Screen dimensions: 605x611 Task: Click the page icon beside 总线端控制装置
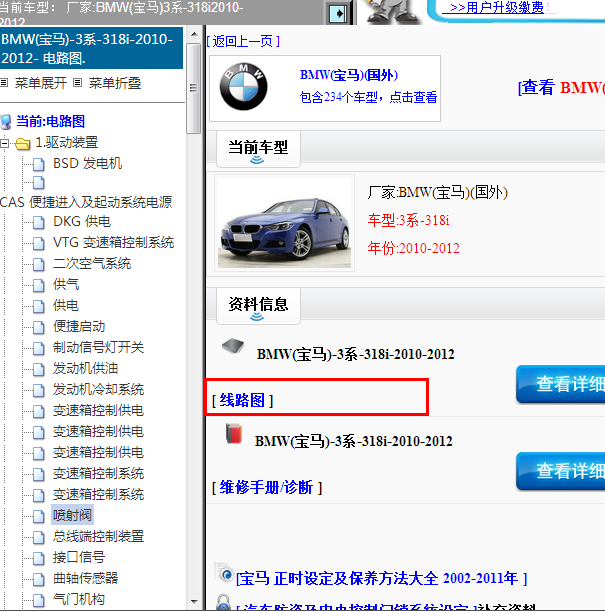[x=39, y=538]
